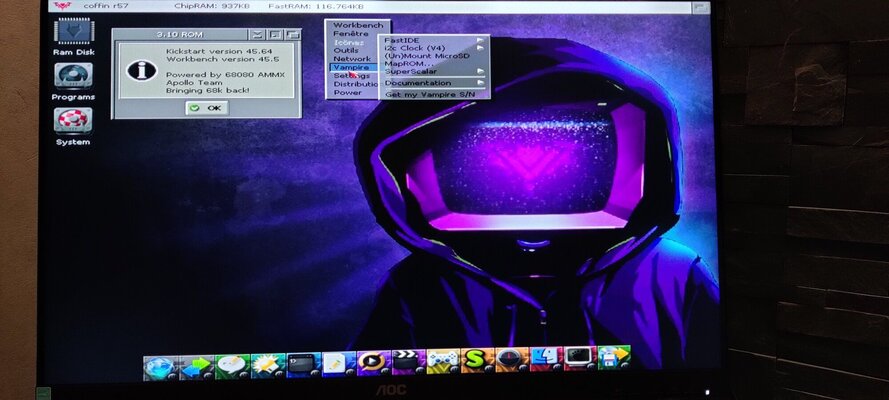Open the chat bubble dock icon
The height and width of the screenshot is (400, 889).
[231, 364]
